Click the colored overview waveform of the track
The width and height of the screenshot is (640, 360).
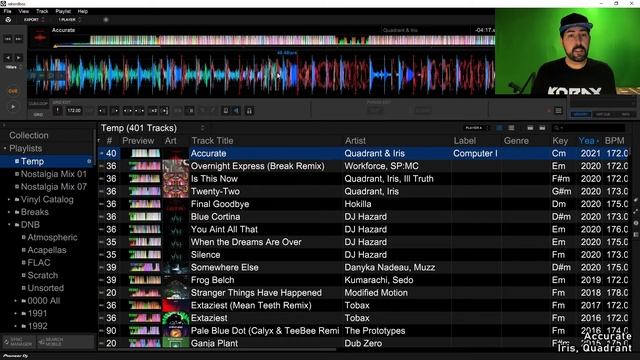click(x=273, y=40)
